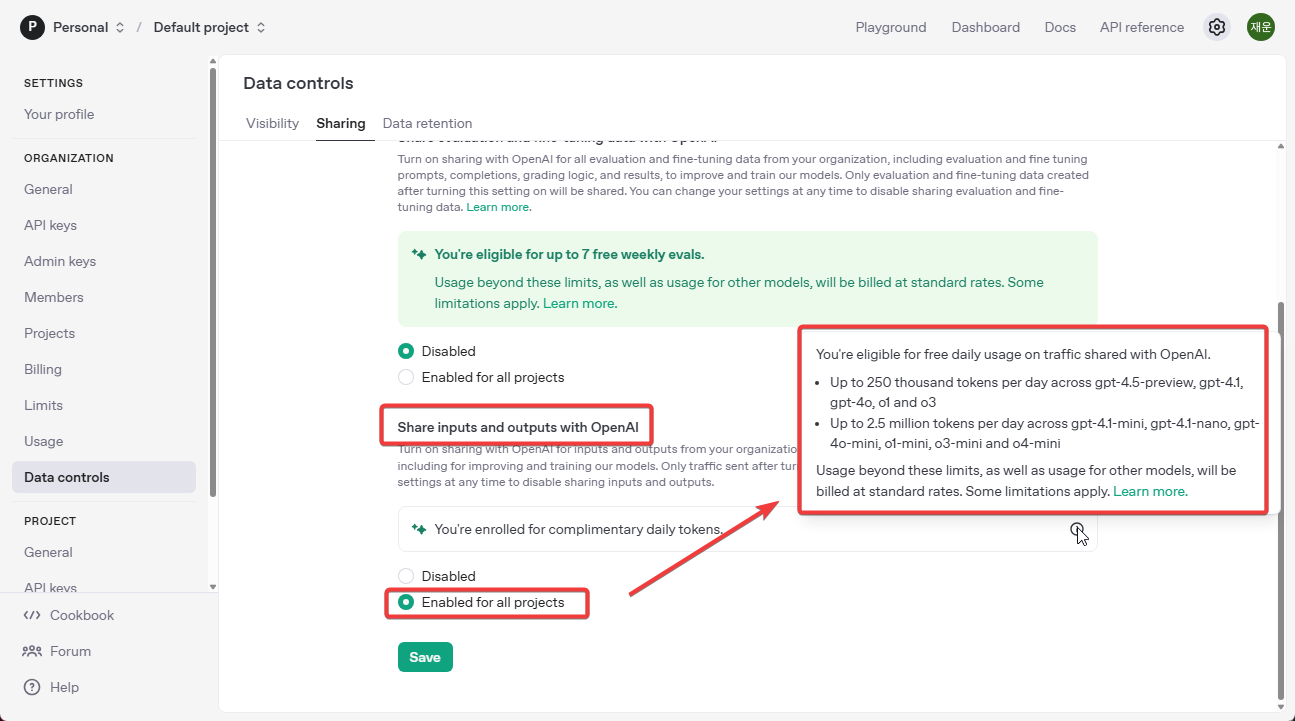Open Dashboard from the top navigation
This screenshot has width=1295, height=721.
coord(986,27)
